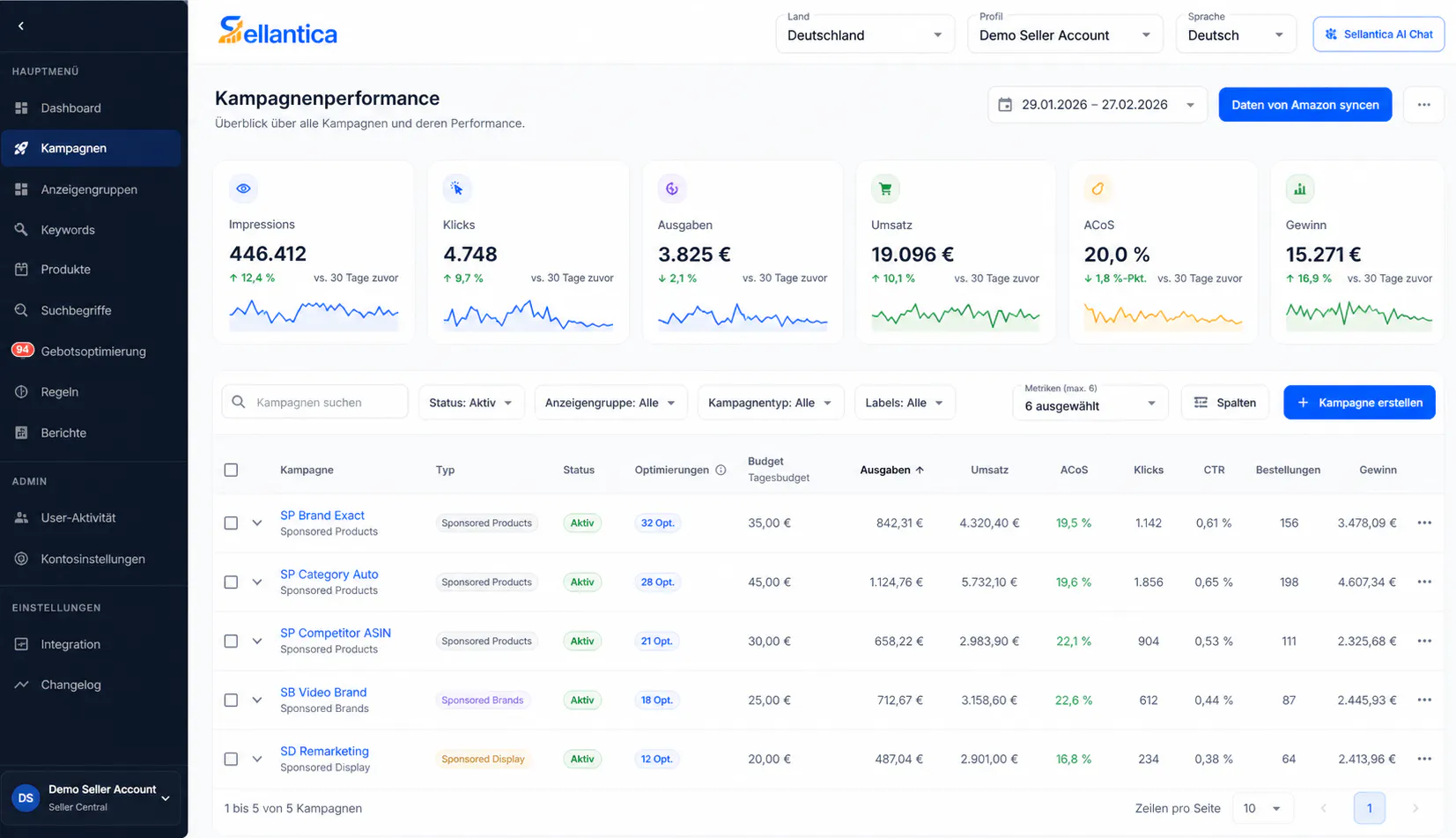Viewport: 1456px width, 838px height.
Task: Expand the SP Brand Exact row
Action: click(x=257, y=523)
